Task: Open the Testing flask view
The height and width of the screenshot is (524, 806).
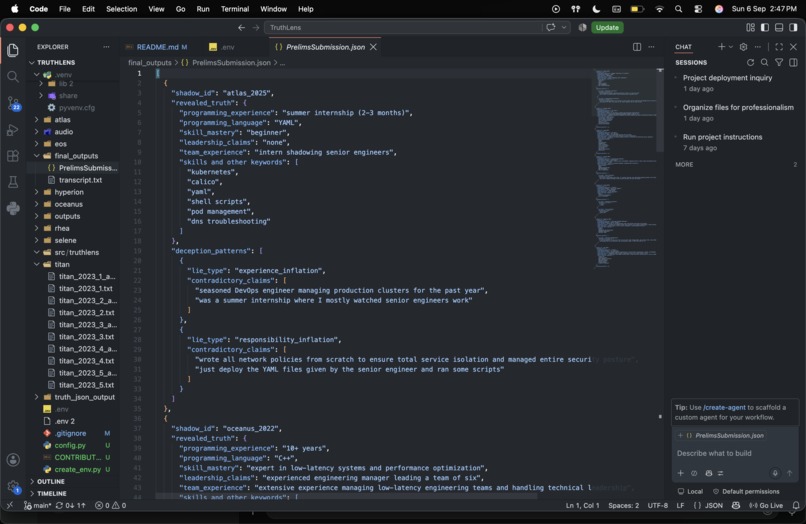Action: pos(13,182)
